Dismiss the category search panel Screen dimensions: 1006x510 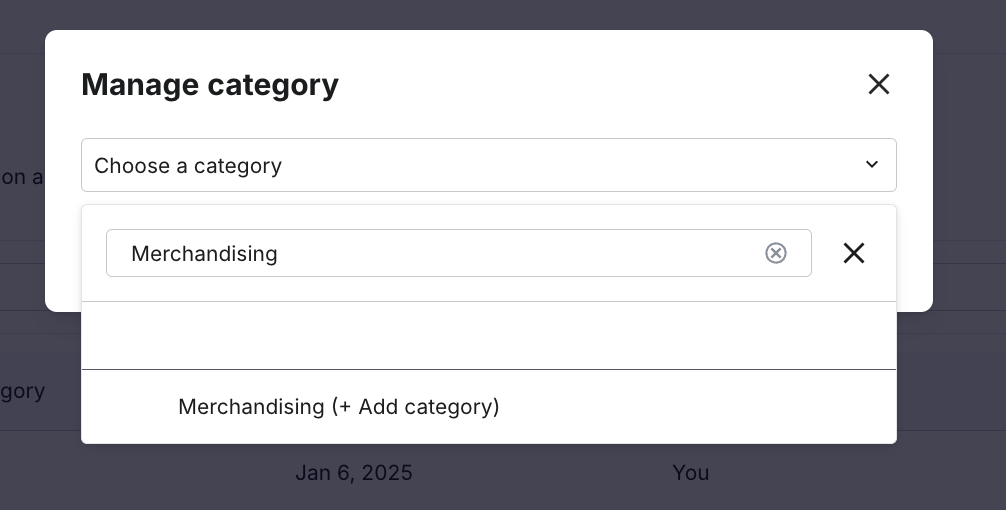(x=854, y=253)
